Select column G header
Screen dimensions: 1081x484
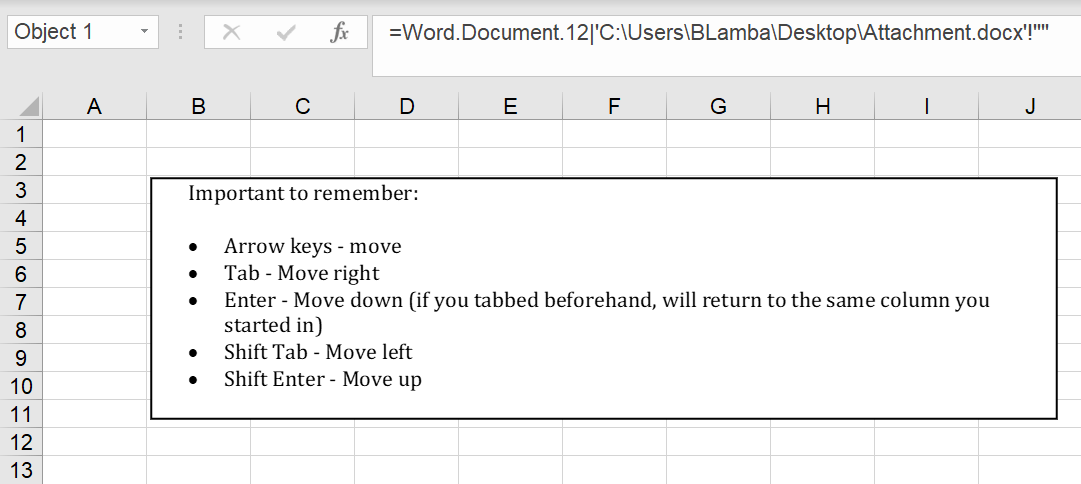coord(718,106)
